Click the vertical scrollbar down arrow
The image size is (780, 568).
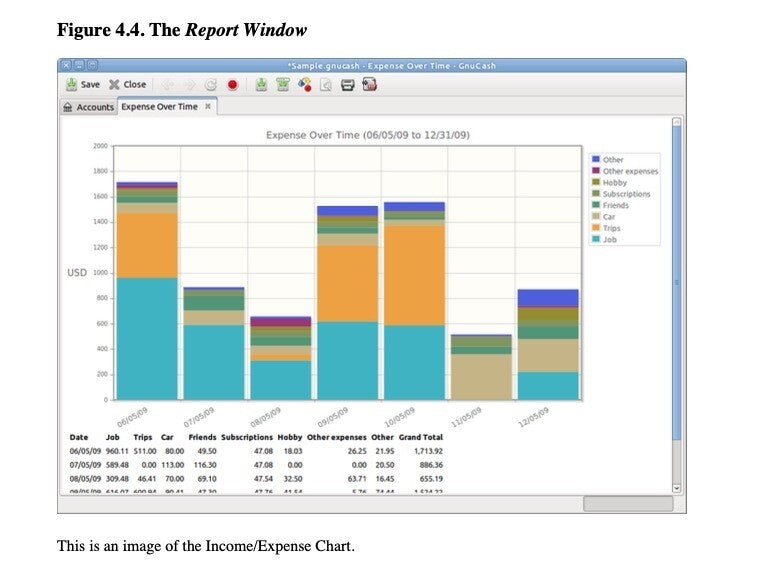[676, 488]
